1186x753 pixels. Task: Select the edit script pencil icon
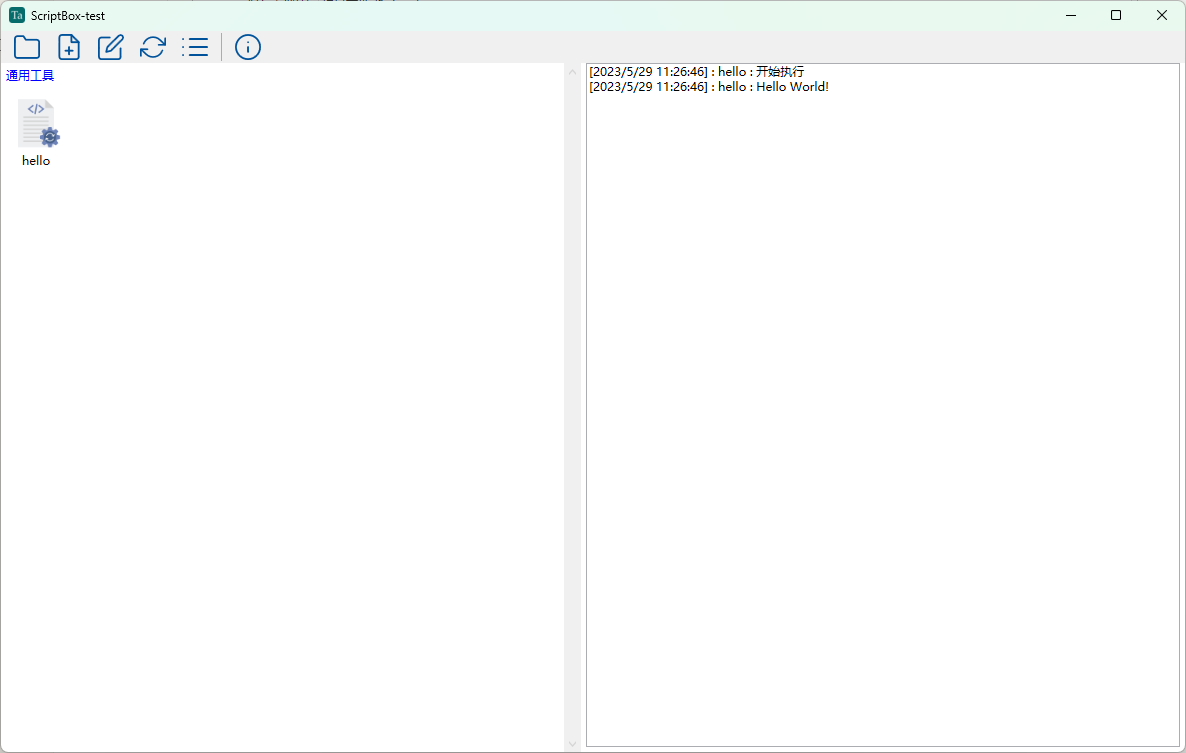[110, 47]
